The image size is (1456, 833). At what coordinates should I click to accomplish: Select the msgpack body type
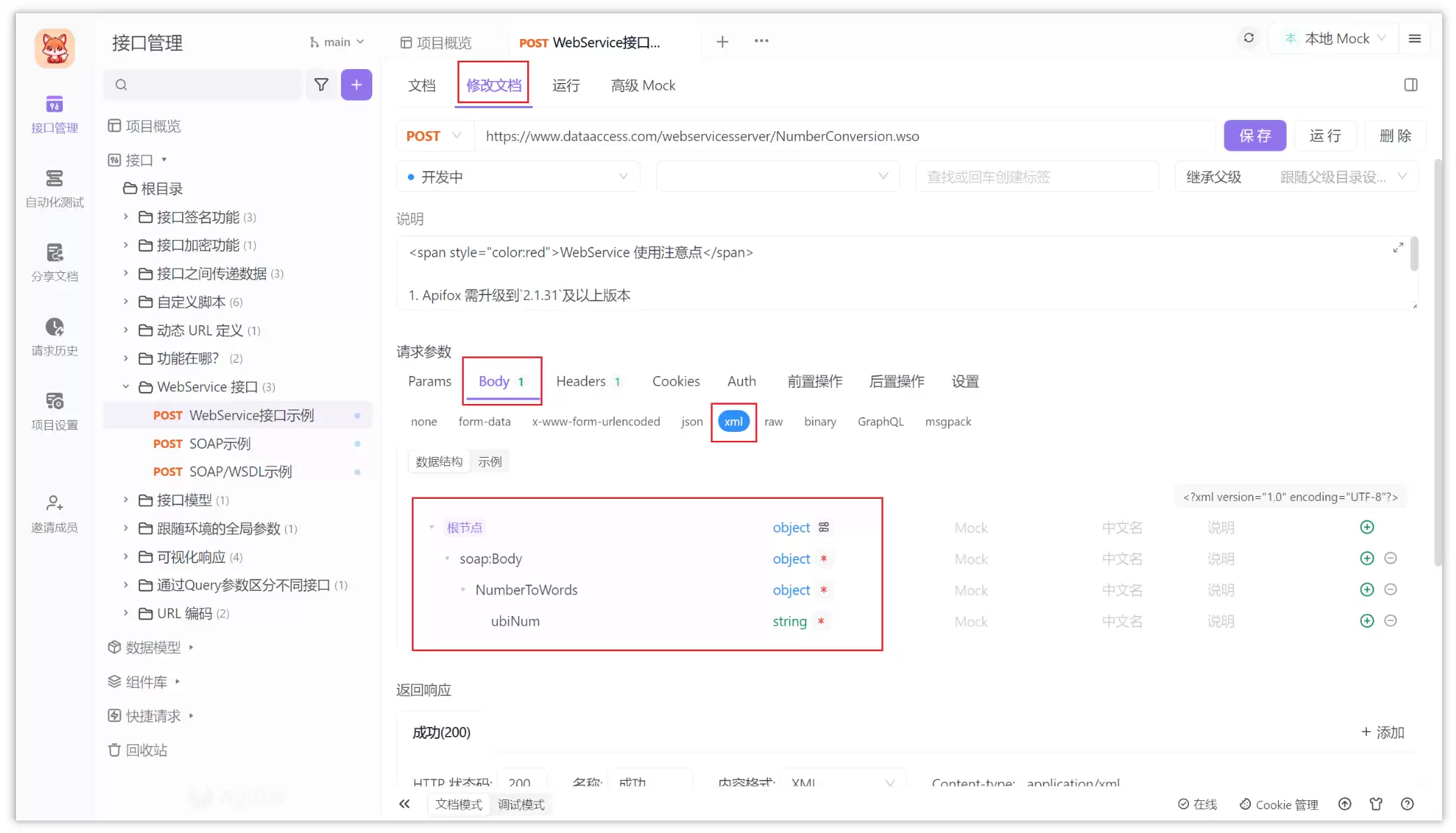click(948, 421)
